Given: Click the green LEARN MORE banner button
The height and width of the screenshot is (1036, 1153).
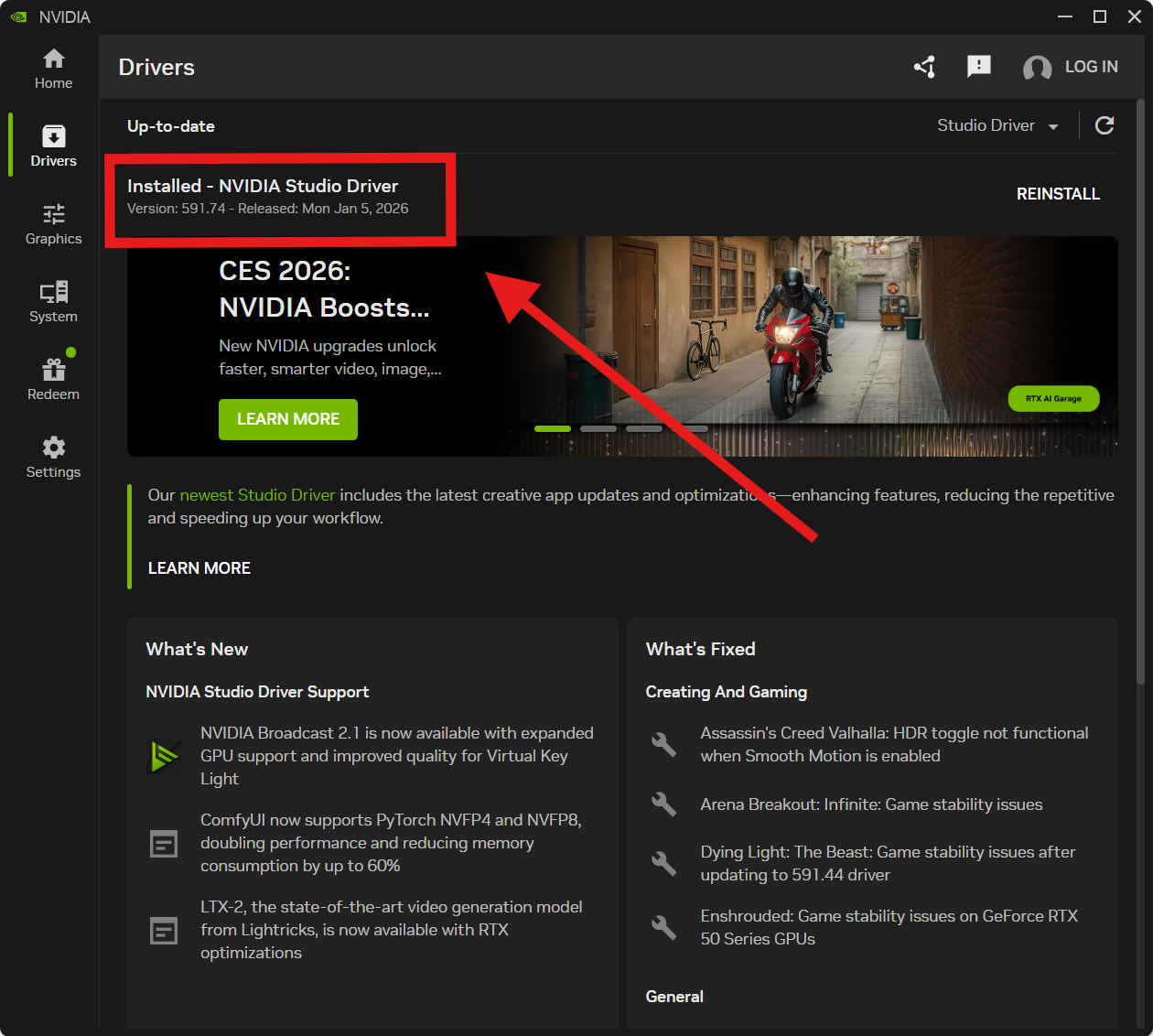Looking at the screenshot, I should point(288,419).
